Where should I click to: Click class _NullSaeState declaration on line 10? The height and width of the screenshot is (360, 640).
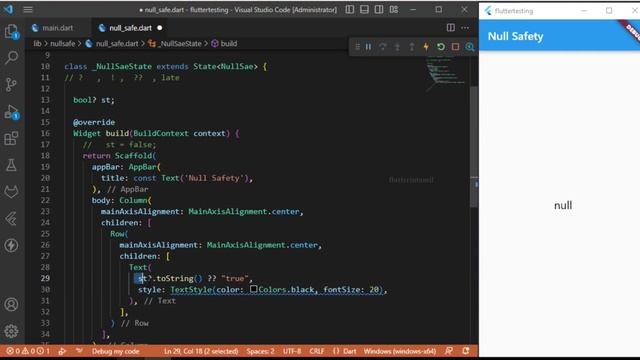[165, 66]
